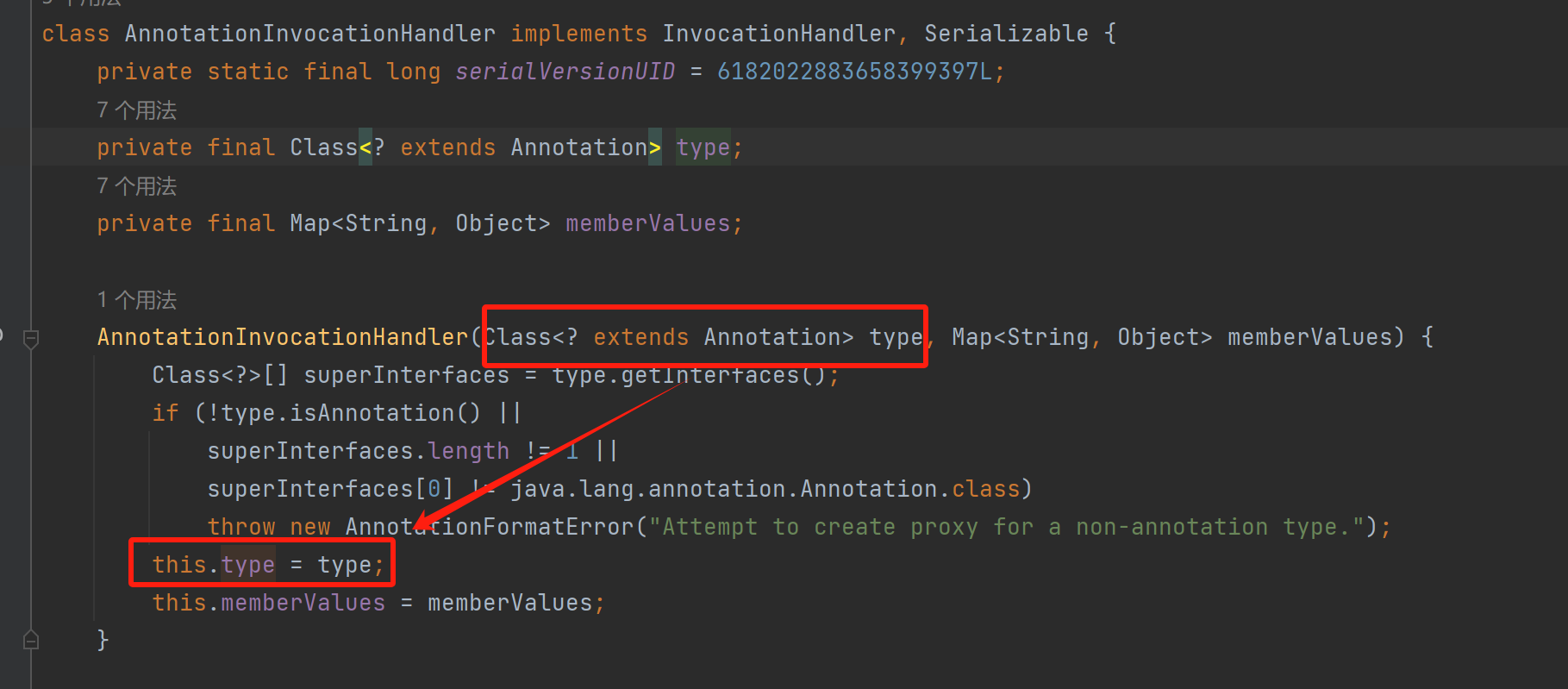Click the Serializable interface name
The image size is (1568, 689).
click(1006, 34)
